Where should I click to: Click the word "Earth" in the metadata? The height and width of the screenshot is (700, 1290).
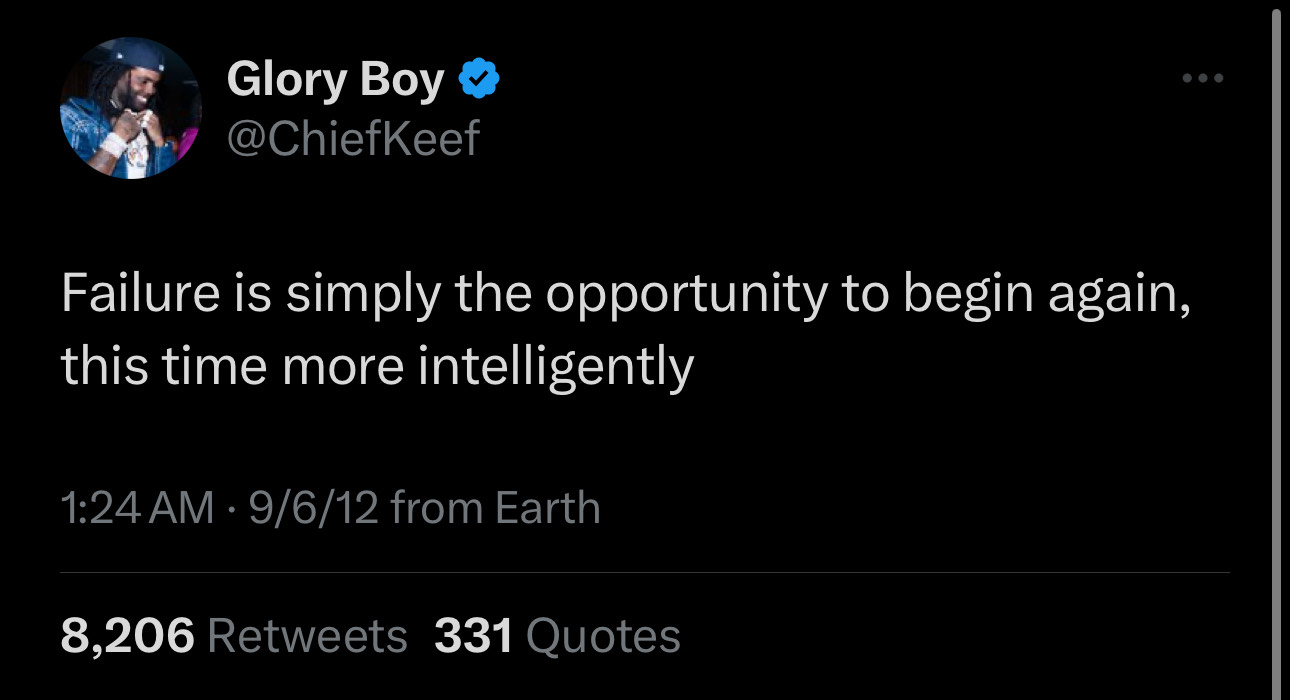point(548,508)
